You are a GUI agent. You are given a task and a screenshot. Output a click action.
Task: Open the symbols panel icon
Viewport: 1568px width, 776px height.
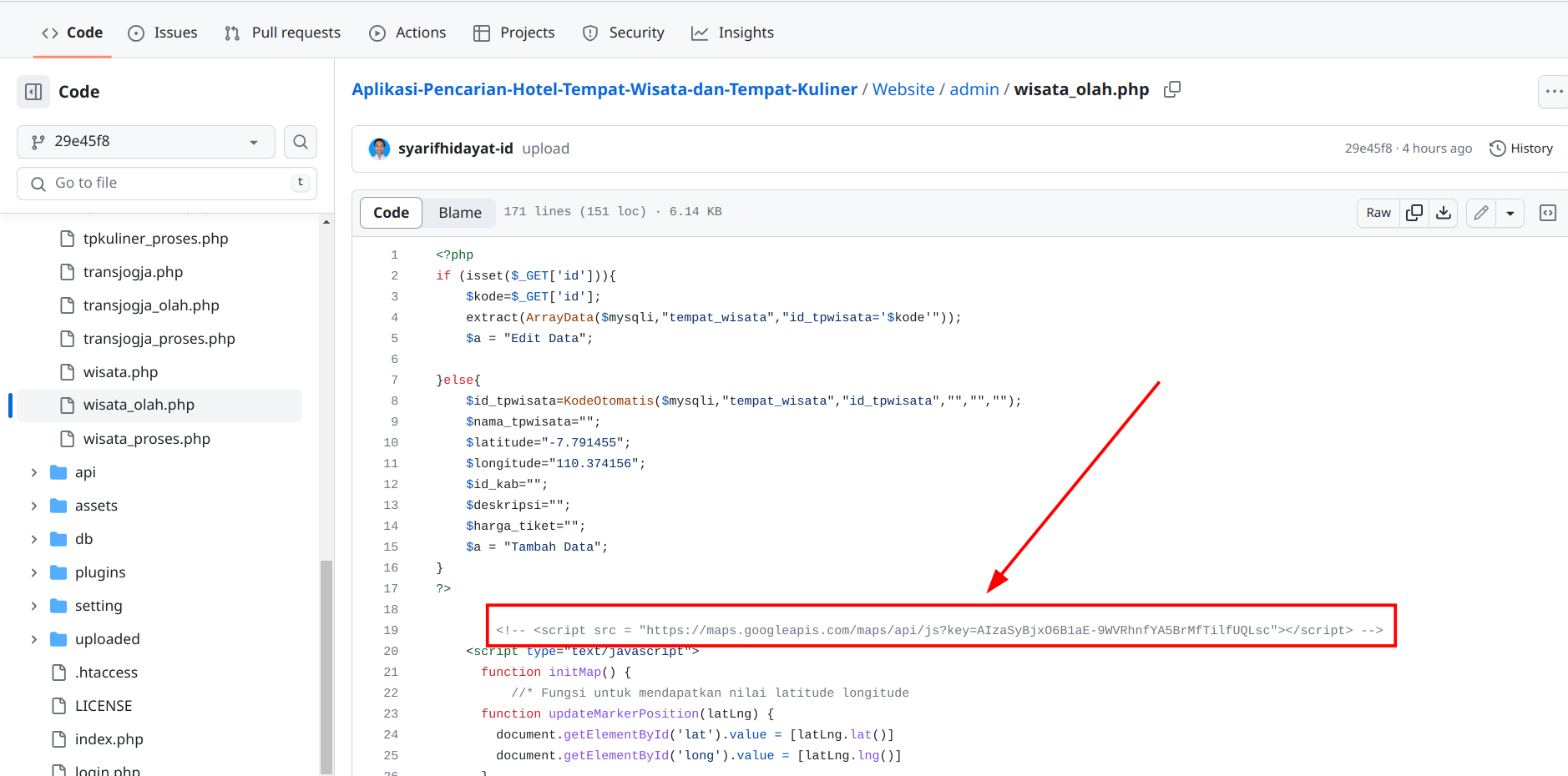[1549, 213]
